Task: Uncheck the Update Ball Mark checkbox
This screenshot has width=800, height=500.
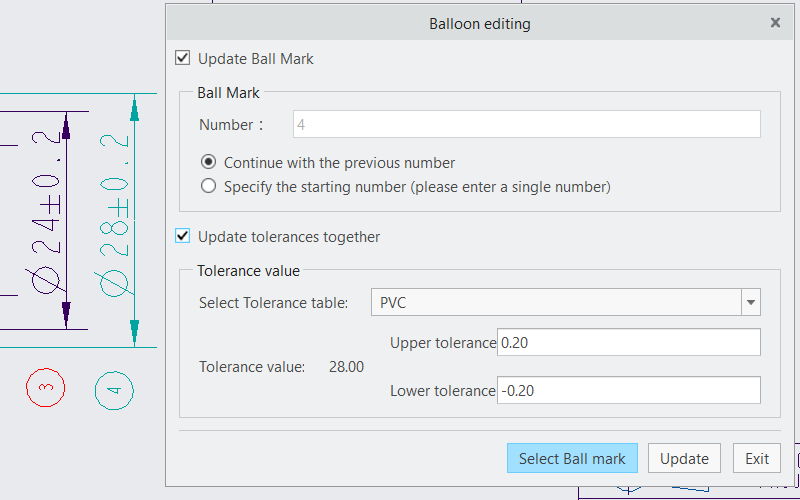Action: (x=182, y=59)
